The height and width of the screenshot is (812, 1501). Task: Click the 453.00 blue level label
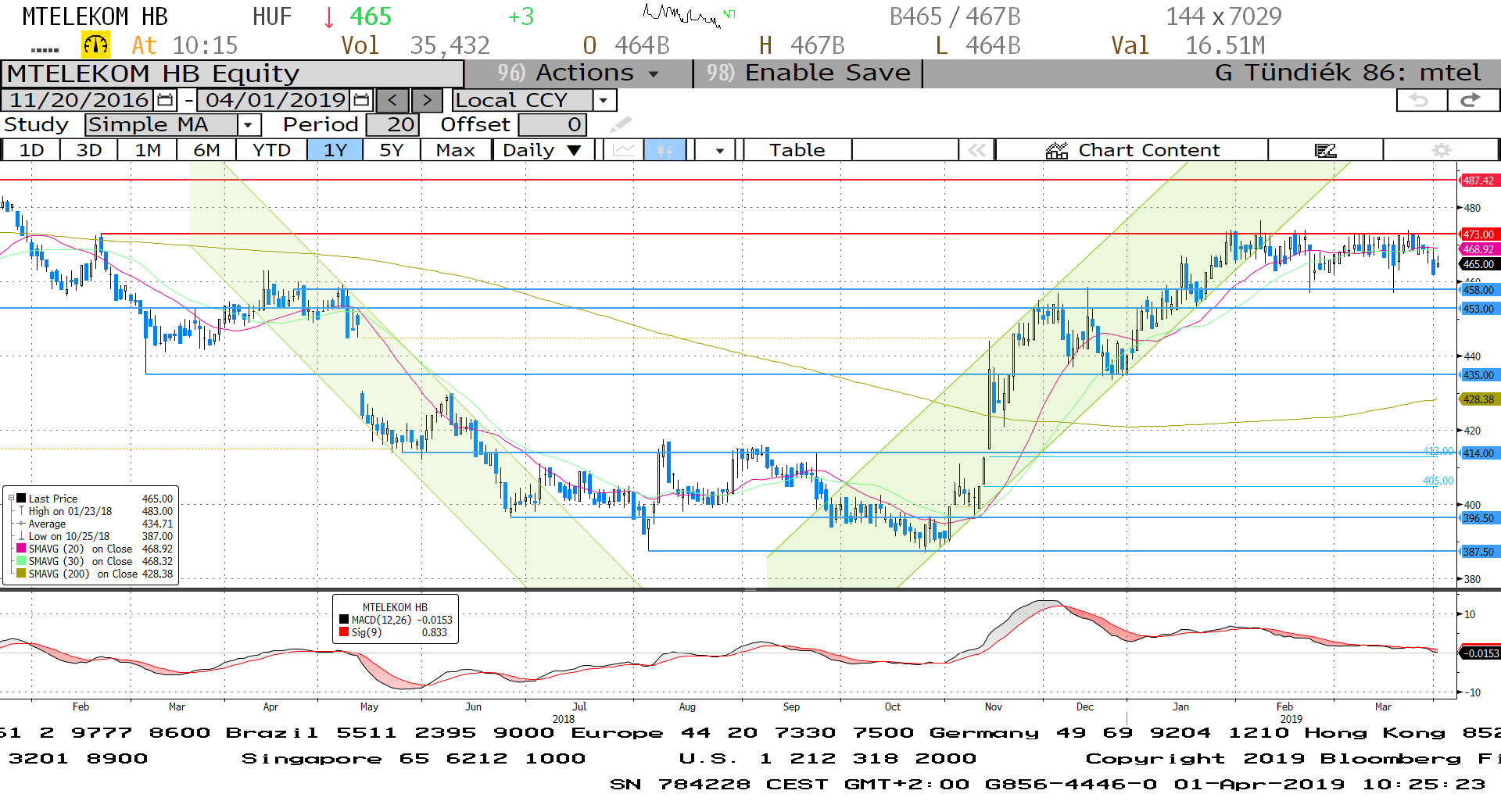coord(1478,309)
